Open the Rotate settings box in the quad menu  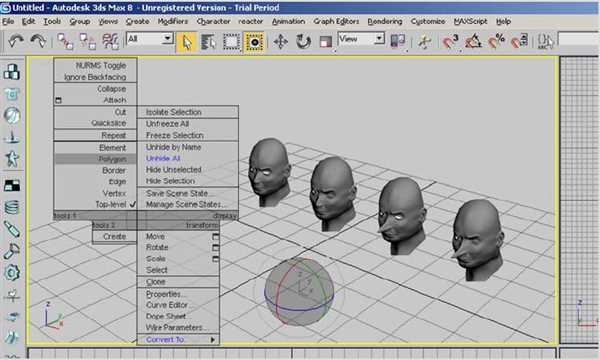(x=216, y=248)
